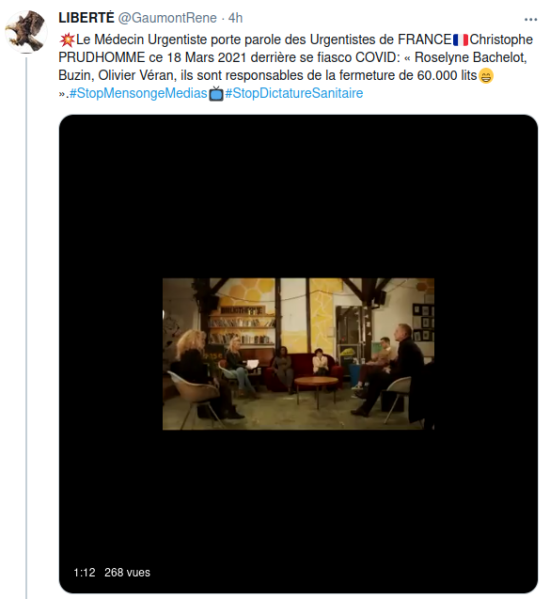The width and height of the screenshot is (550, 599).
Task: Open the three-dot more options menu
Action: click(531, 19)
